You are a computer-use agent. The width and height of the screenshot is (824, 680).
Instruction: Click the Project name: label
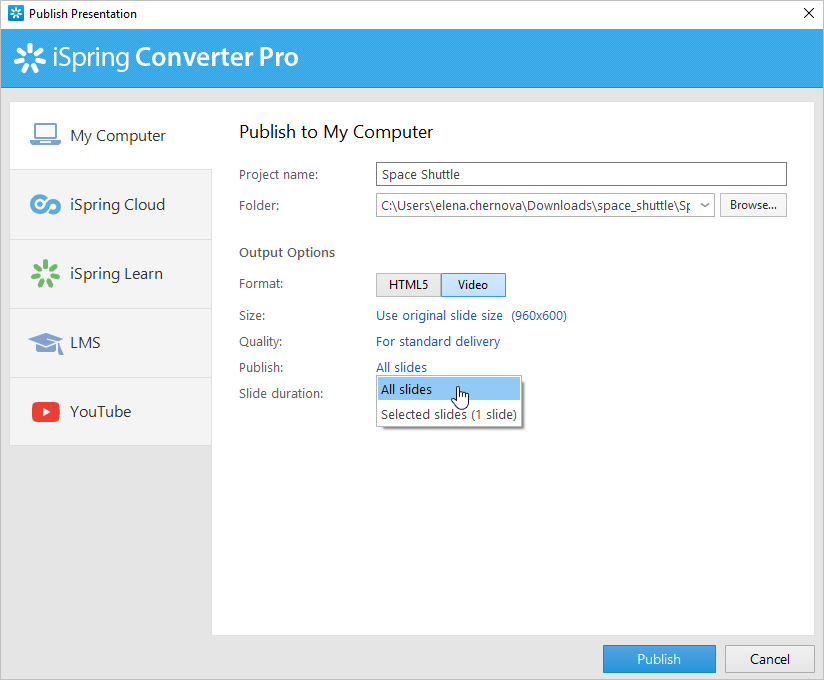279,174
